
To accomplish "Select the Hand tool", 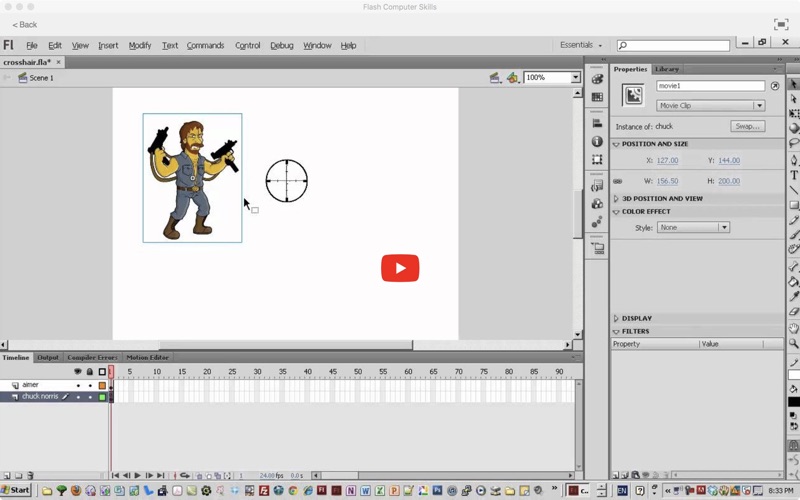I will [x=793, y=328].
